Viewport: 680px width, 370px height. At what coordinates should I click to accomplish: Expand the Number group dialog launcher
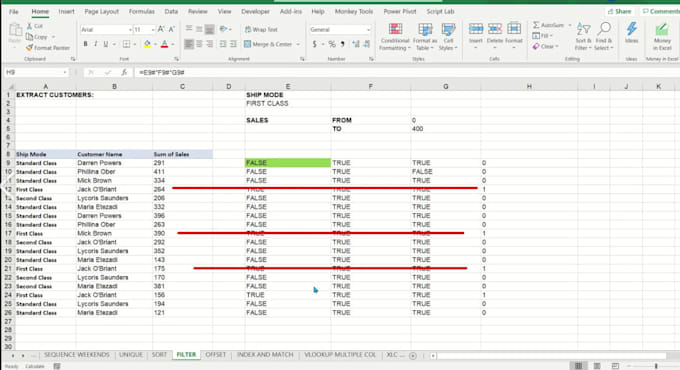point(371,59)
